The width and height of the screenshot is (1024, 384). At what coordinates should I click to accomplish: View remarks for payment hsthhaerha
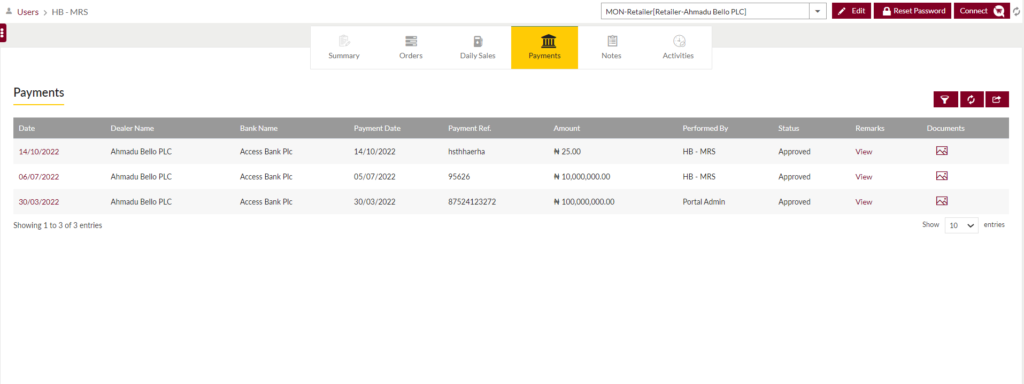tap(863, 152)
